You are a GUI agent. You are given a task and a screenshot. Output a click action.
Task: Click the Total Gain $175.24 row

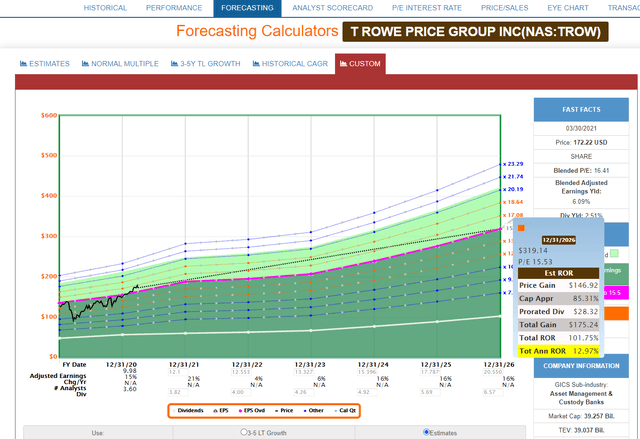(x=558, y=325)
